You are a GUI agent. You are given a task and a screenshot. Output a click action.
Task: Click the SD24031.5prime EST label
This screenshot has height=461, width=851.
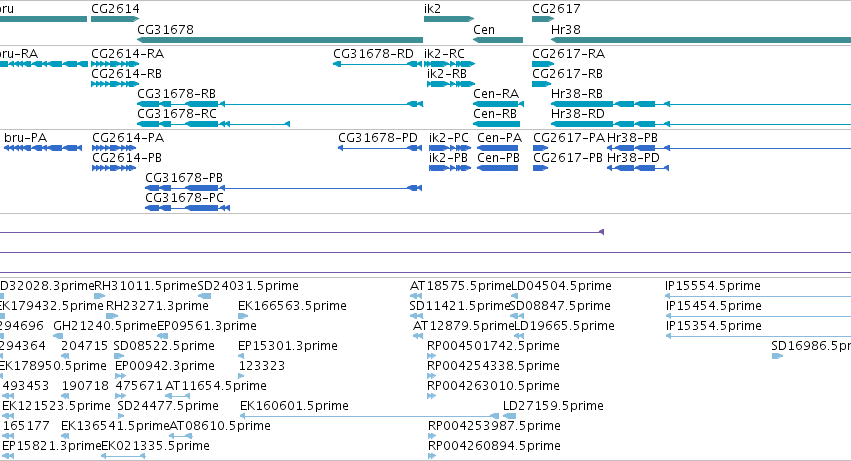(x=248, y=286)
